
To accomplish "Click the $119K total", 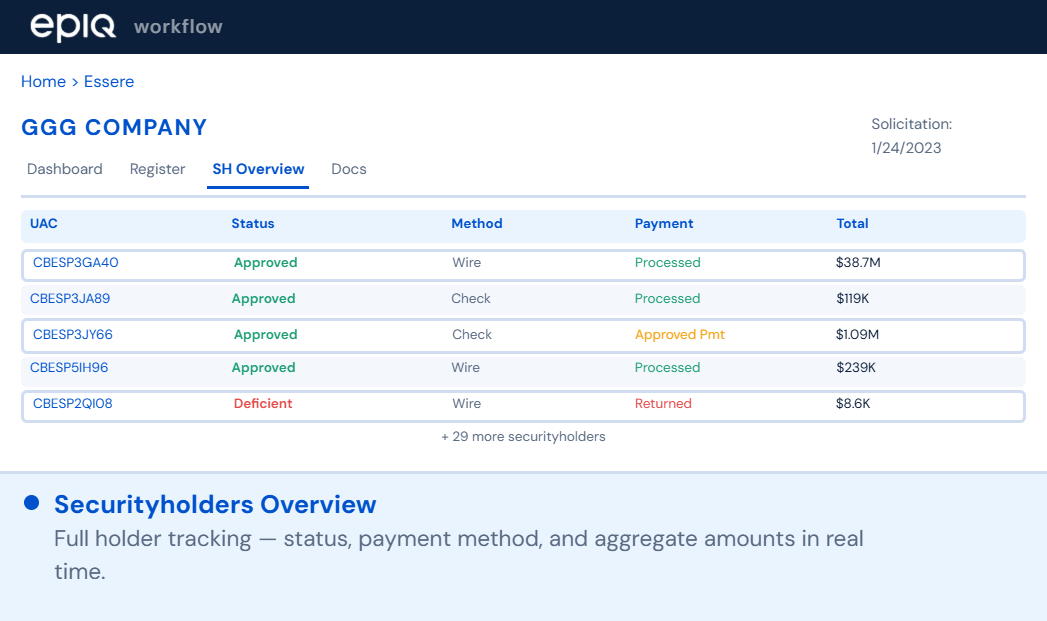I will point(853,298).
